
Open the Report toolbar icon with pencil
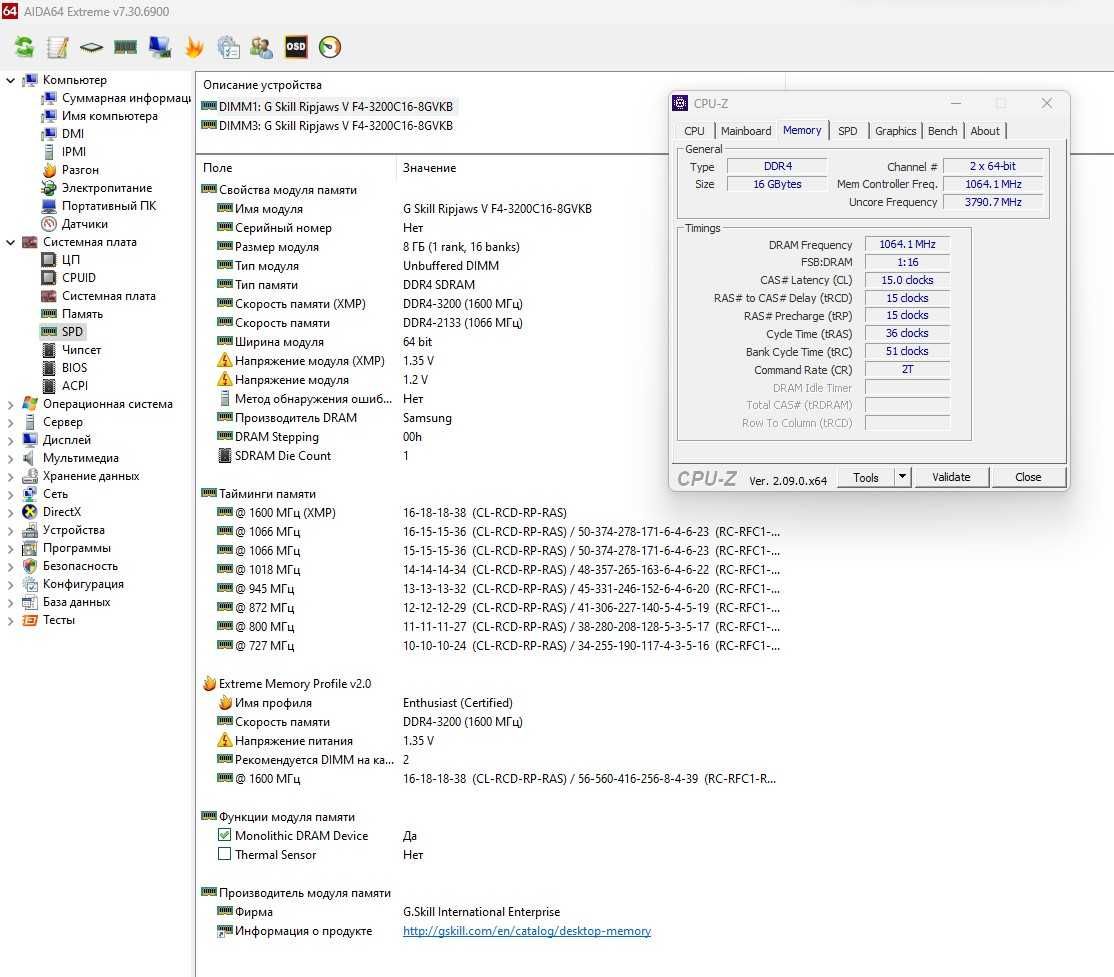coord(58,47)
